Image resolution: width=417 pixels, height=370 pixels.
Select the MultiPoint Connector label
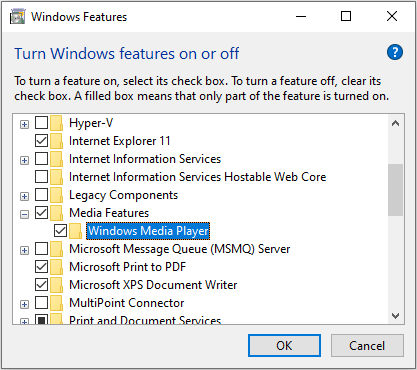(127, 303)
